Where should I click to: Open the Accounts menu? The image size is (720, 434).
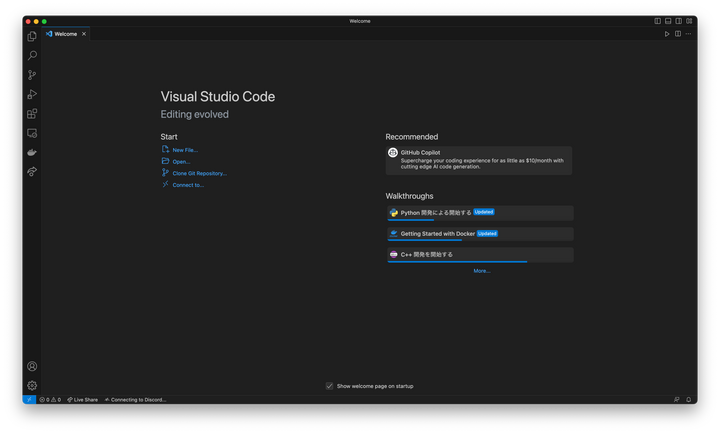pyautogui.click(x=32, y=366)
